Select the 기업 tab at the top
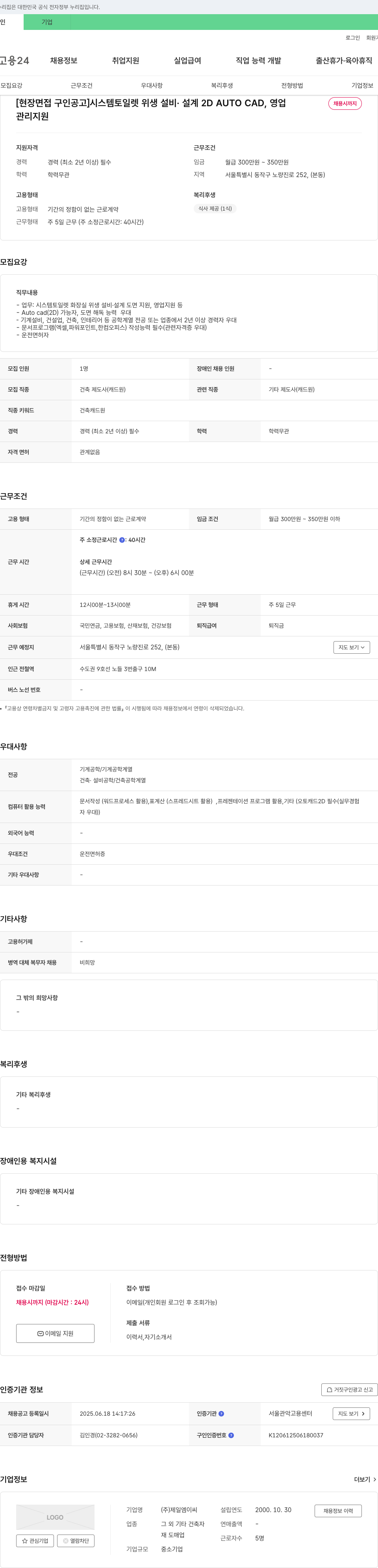 47,22
